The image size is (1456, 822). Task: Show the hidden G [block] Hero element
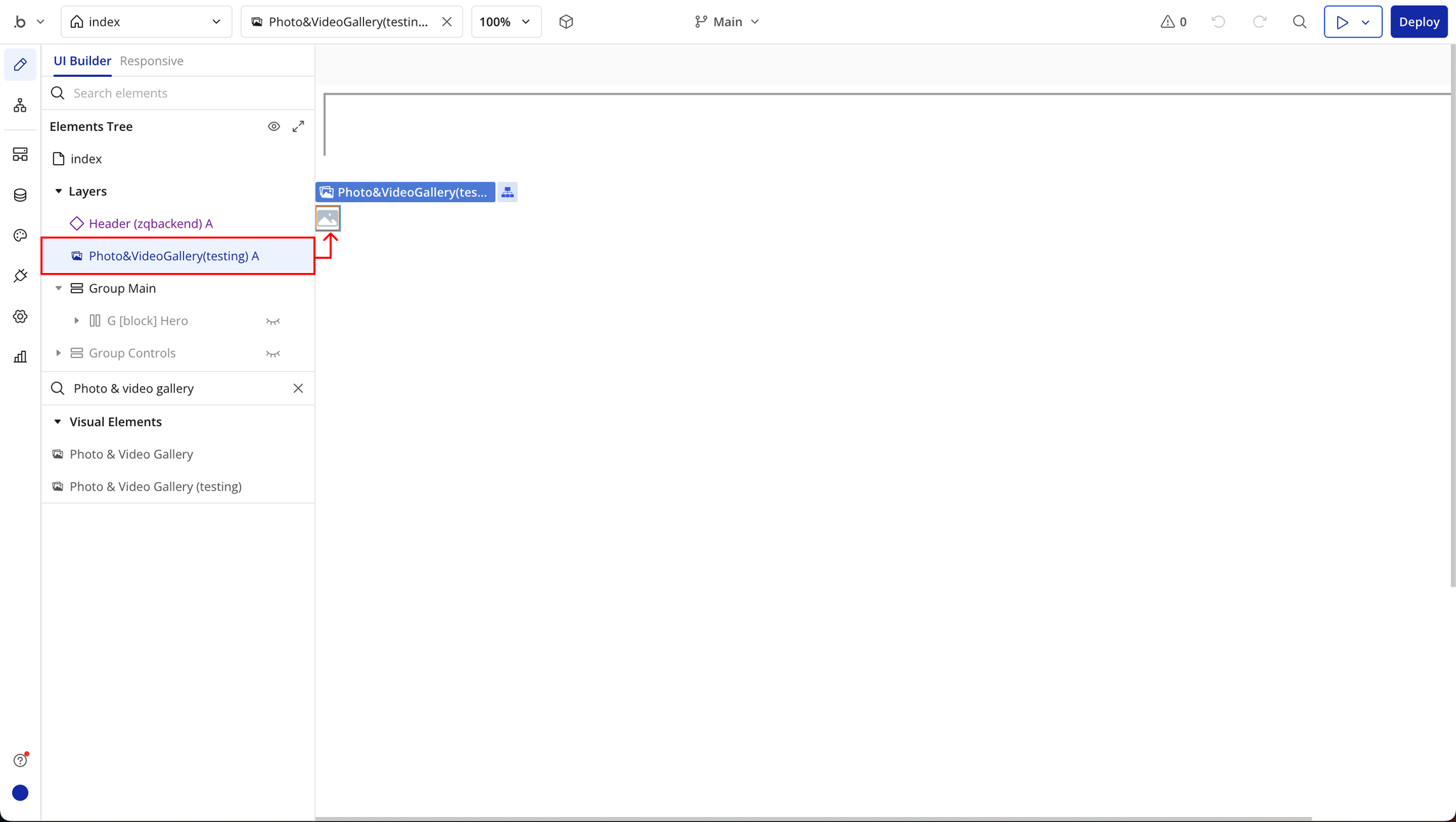tap(273, 321)
